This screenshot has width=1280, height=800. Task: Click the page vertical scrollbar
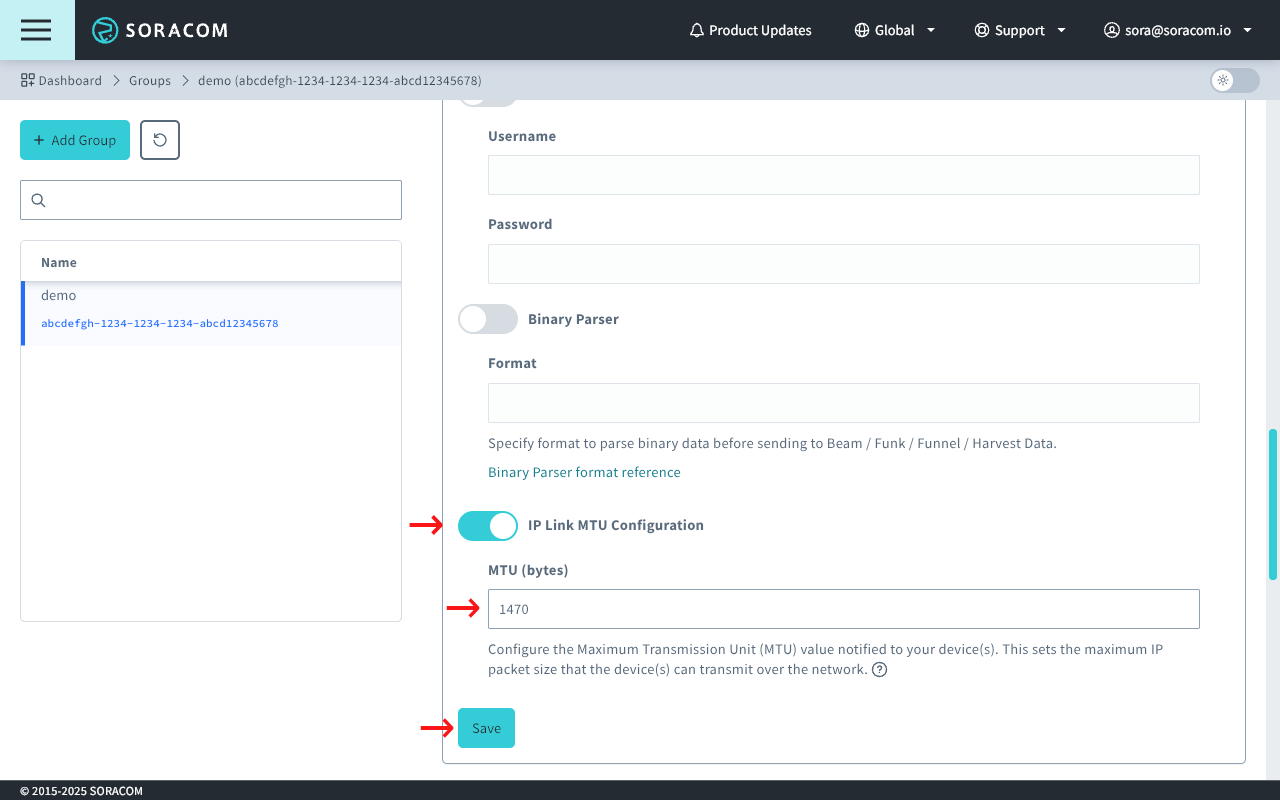click(x=1273, y=504)
